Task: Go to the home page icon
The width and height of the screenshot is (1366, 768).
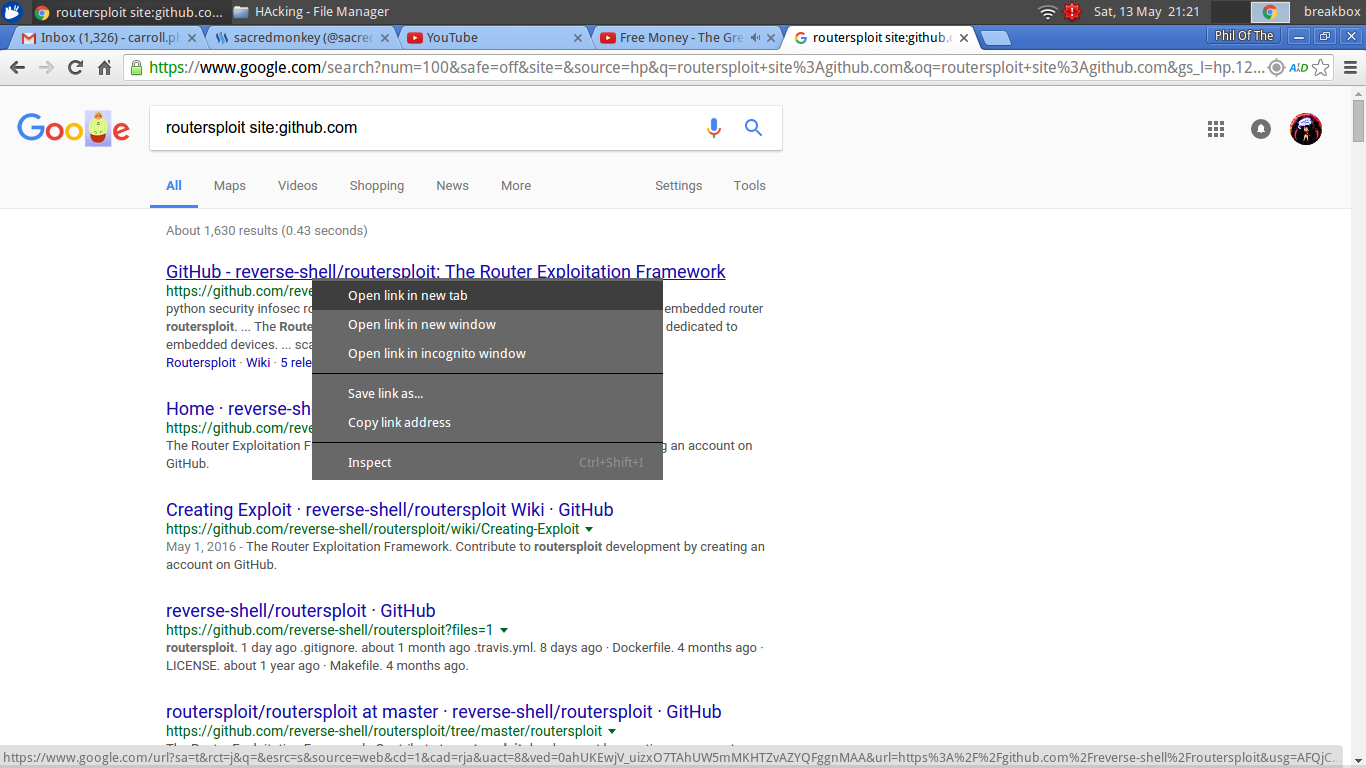Action: (104, 68)
